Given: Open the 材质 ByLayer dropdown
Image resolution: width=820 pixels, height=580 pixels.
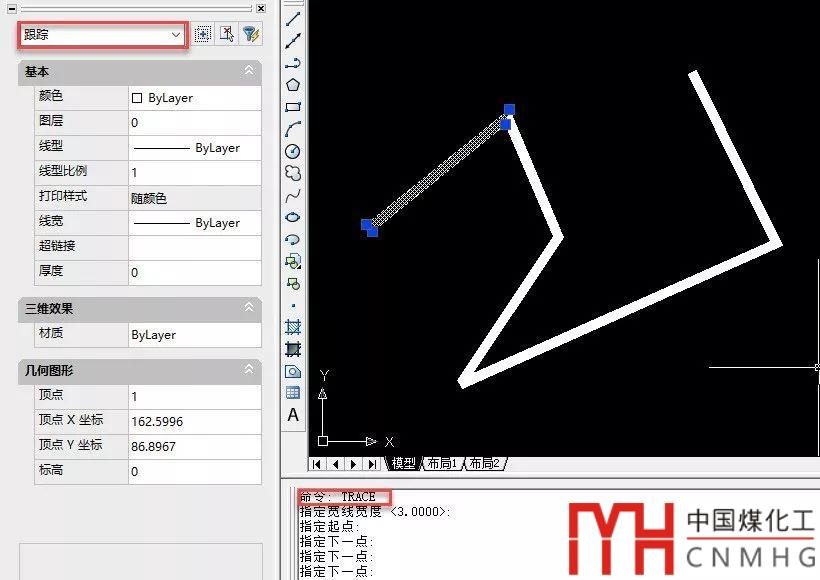Looking at the screenshot, I should click(x=195, y=335).
